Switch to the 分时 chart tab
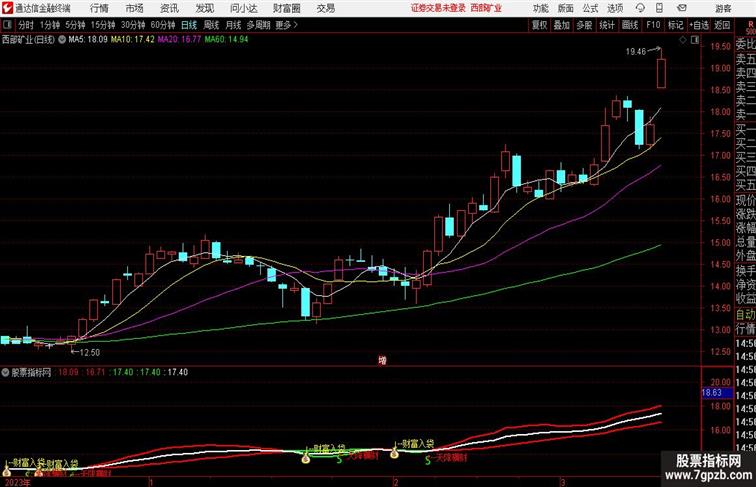756x487 pixels. (x=26, y=25)
